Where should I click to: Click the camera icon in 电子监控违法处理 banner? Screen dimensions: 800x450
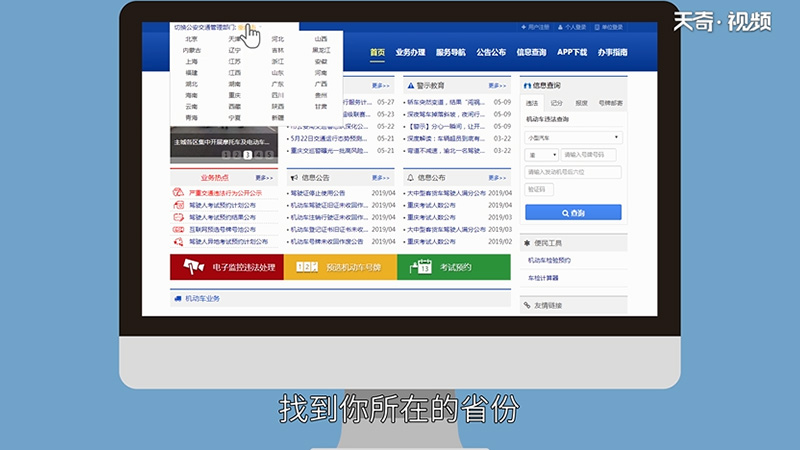click(194, 266)
